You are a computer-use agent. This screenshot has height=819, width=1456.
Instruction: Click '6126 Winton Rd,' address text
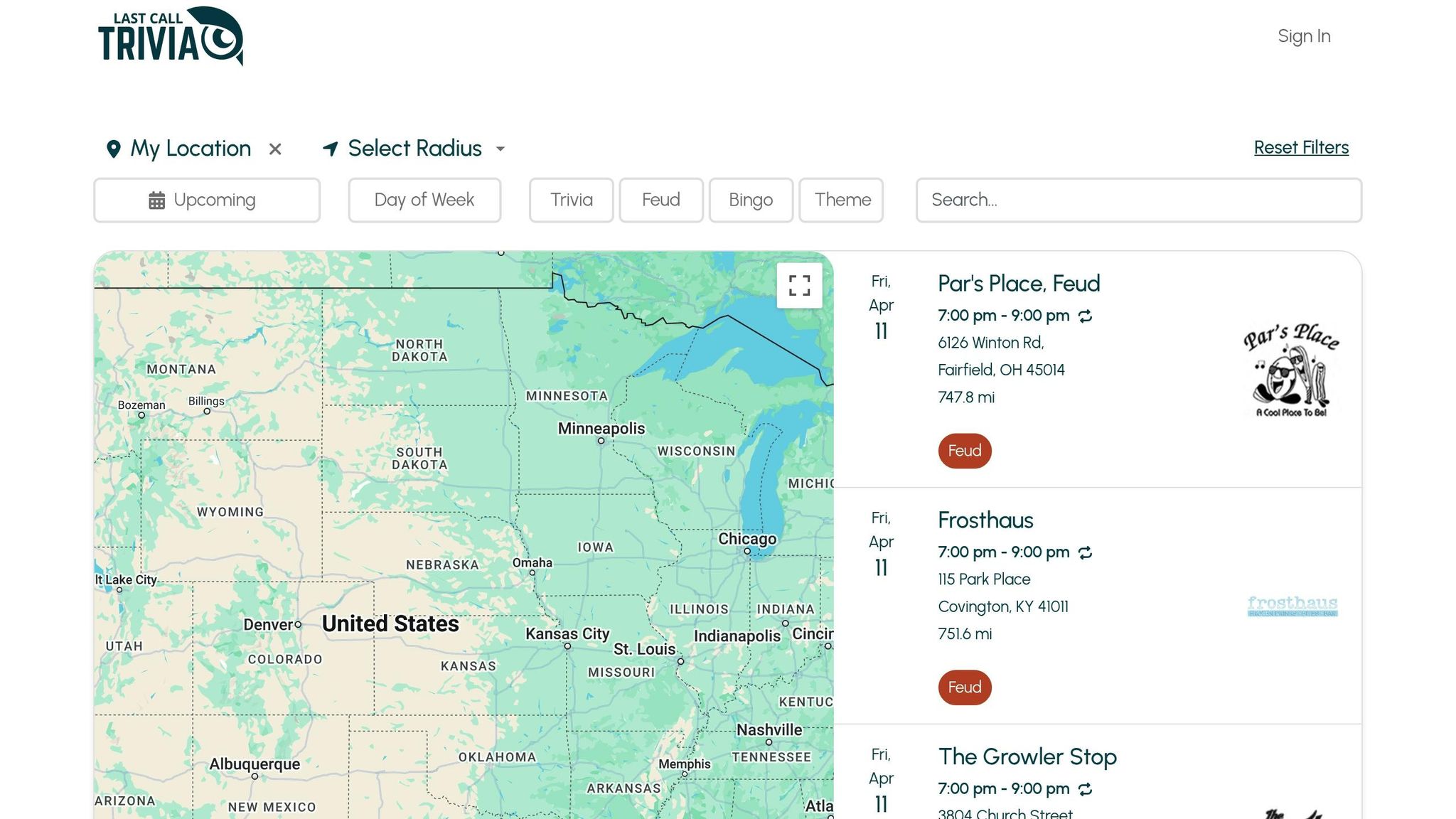[990, 343]
